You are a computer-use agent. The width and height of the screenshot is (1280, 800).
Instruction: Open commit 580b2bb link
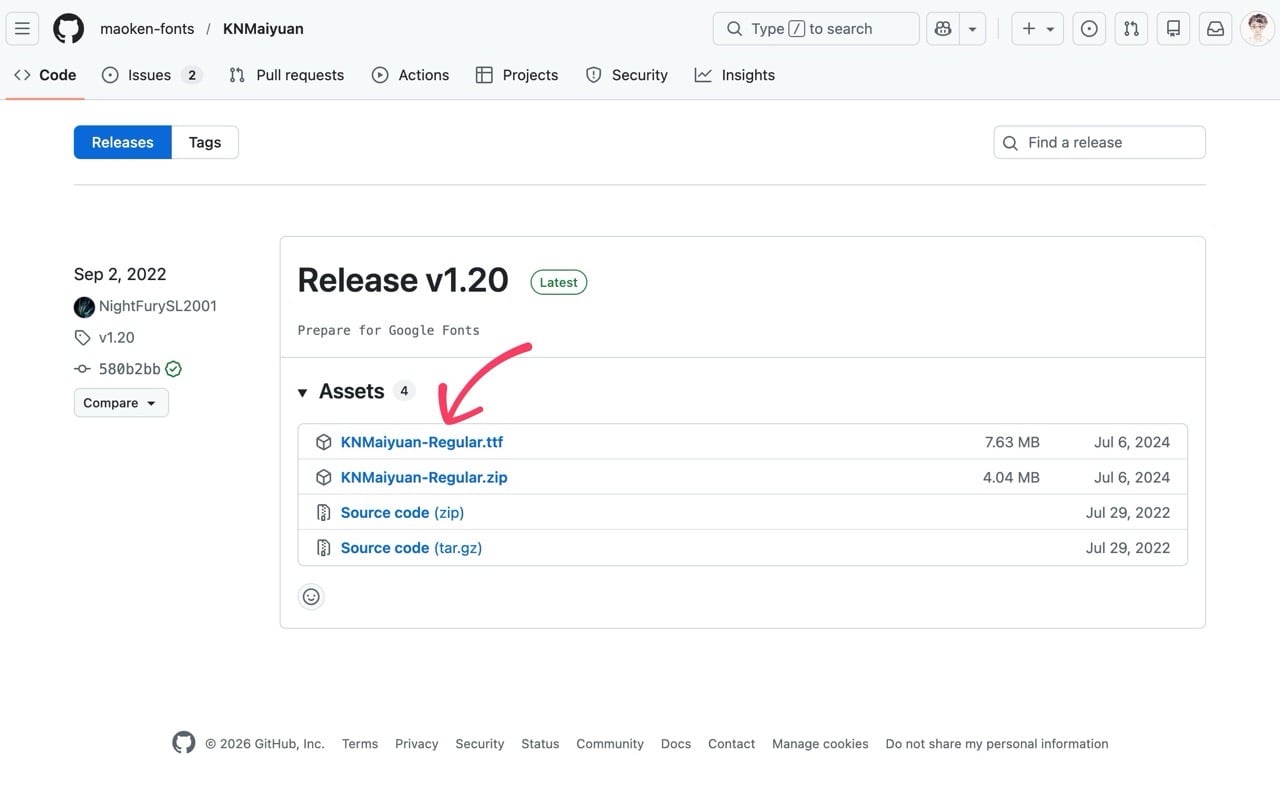coord(129,369)
